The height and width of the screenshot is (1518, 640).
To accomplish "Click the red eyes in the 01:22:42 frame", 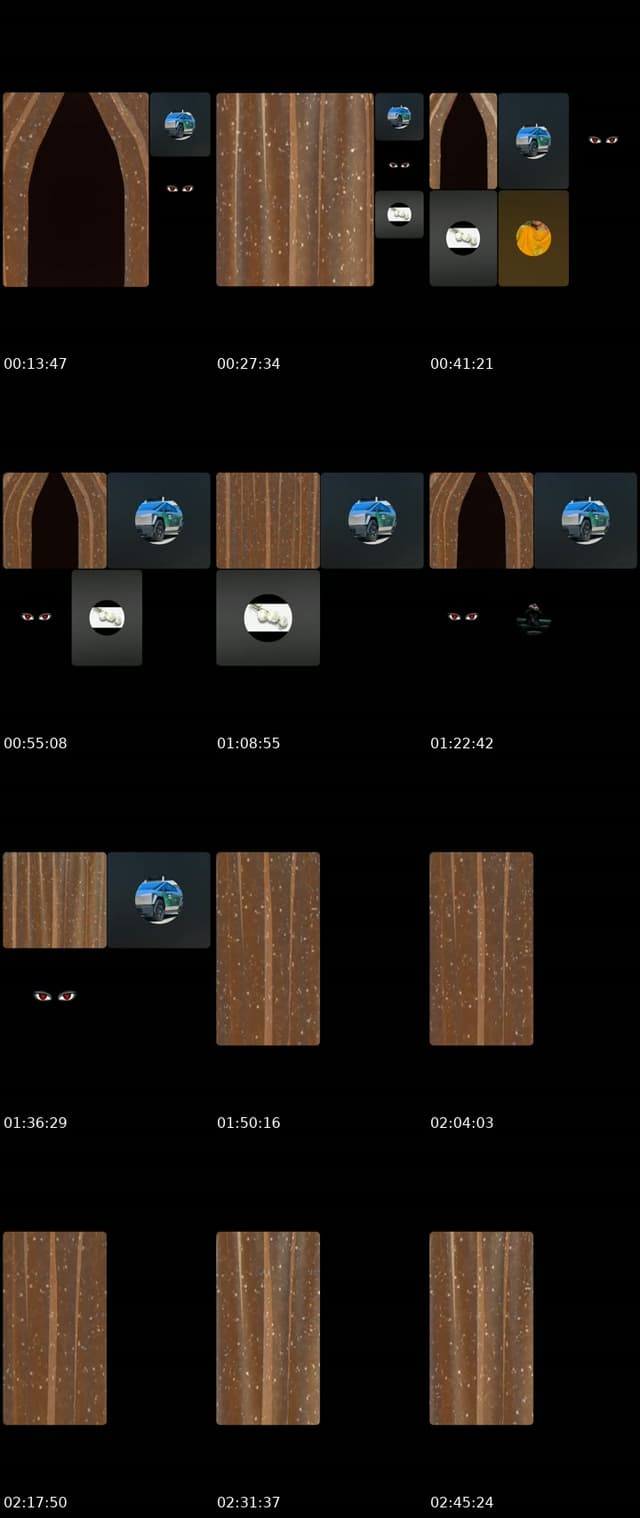I will click(463, 617).
